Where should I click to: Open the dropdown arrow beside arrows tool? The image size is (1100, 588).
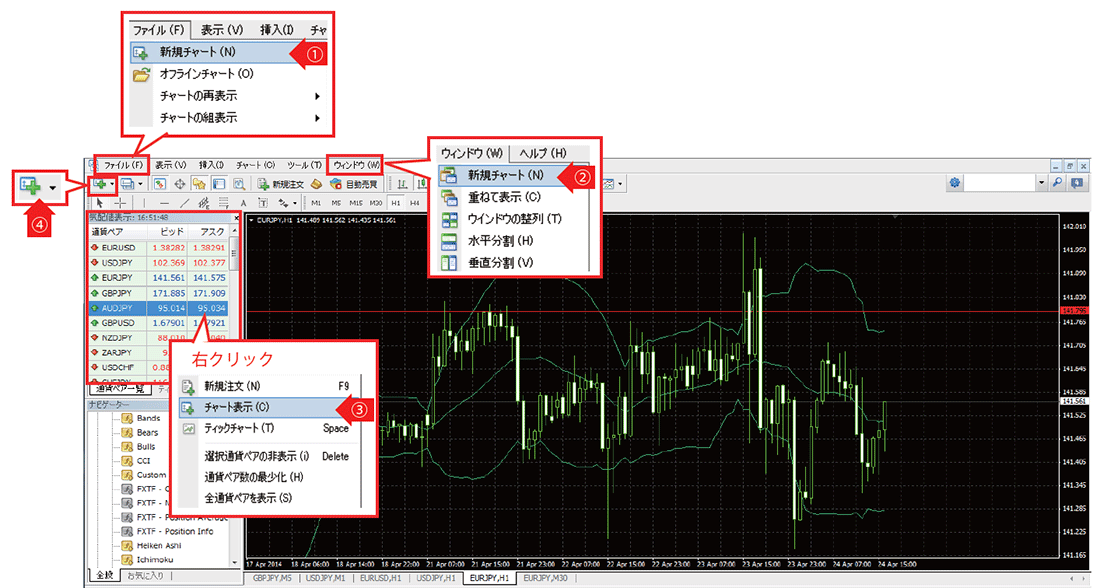pyautogui.click(x=295, y=203)
